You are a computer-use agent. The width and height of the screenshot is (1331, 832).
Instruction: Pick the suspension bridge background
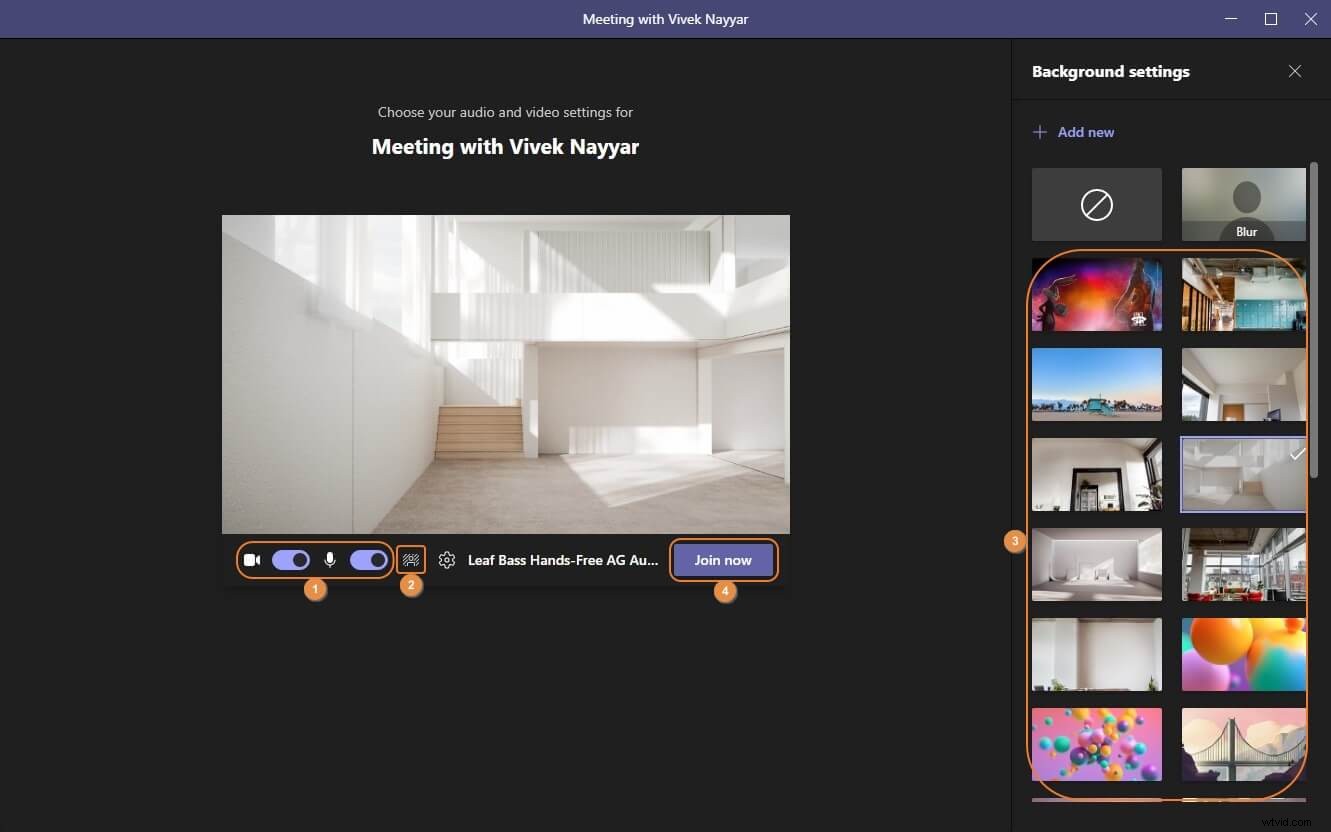click(1243, 744)
